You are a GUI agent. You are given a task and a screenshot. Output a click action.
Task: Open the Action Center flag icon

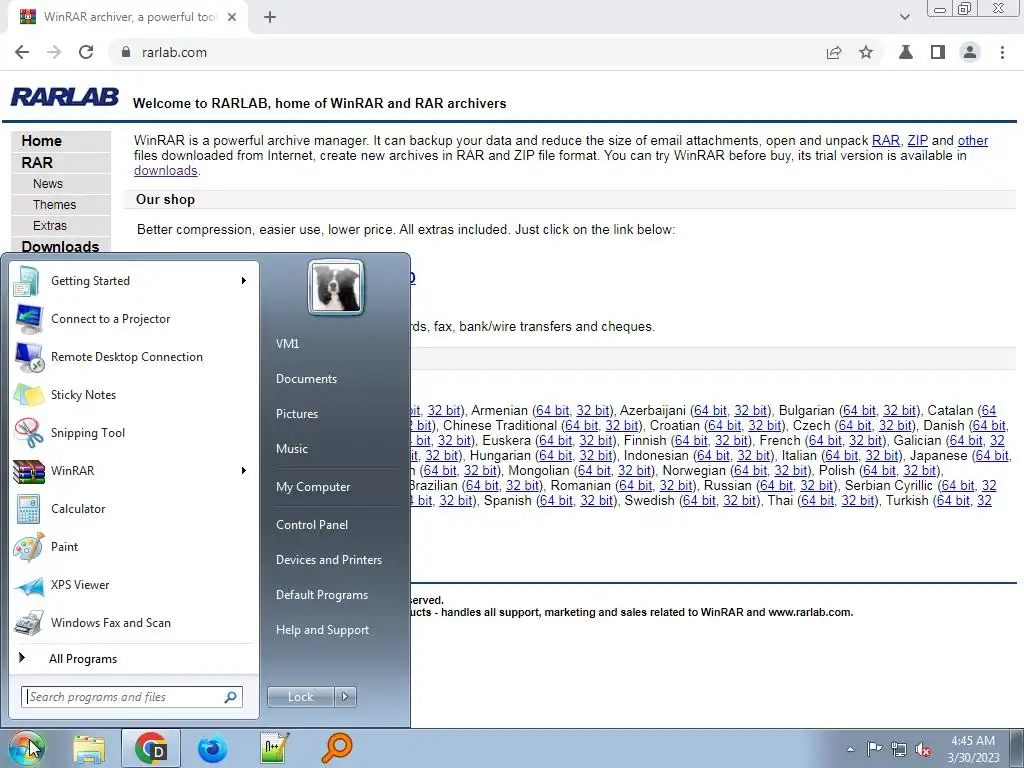pyautogui.click(x=874, y=749)
